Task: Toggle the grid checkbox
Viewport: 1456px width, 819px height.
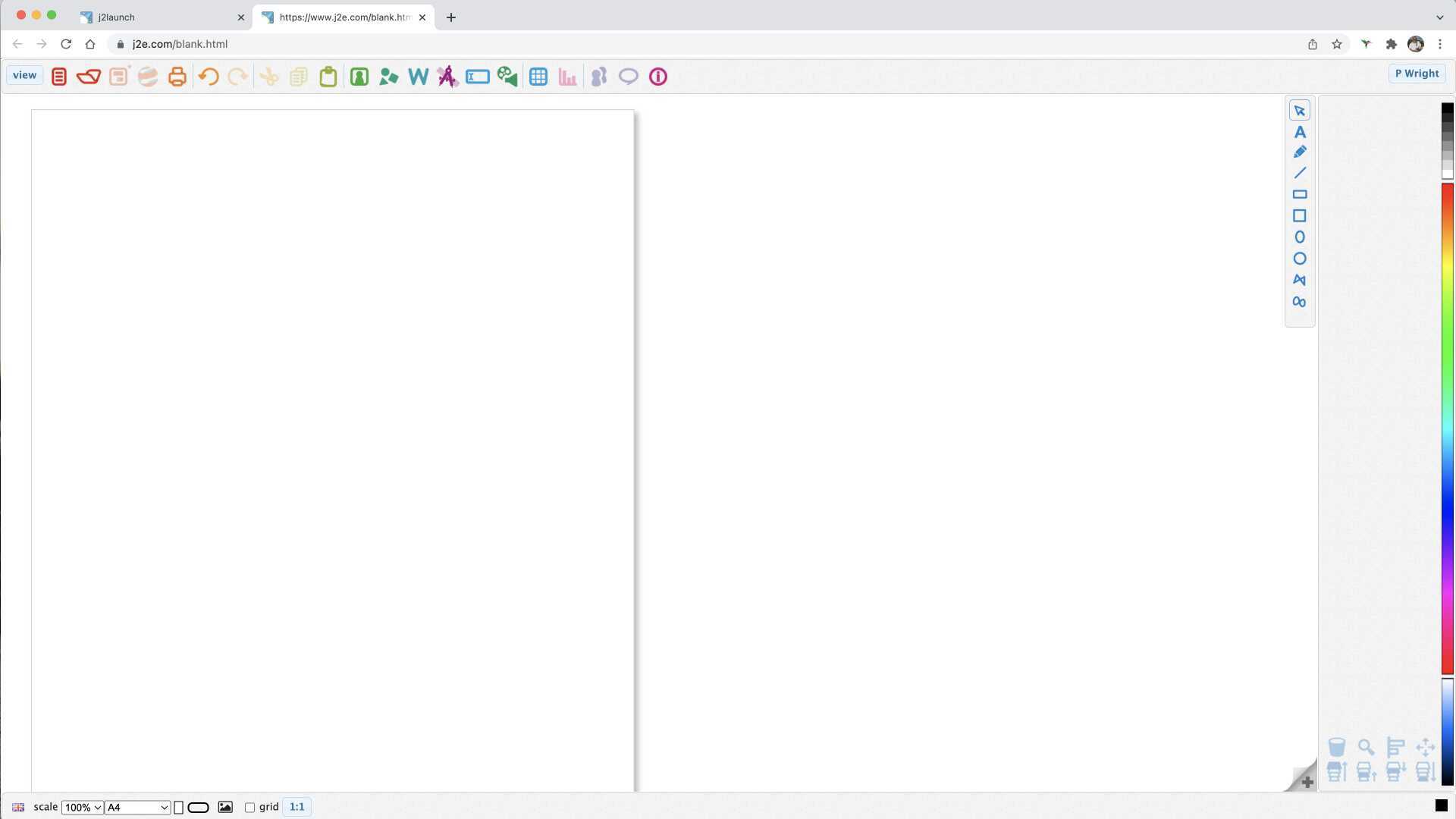Action: tap(250, 807)
